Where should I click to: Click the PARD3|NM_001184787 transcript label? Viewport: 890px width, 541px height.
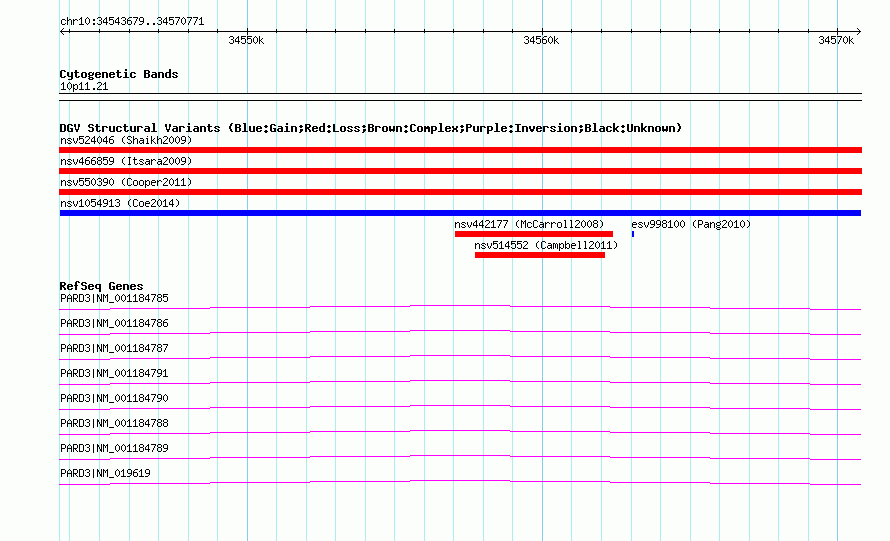[114, 348]
